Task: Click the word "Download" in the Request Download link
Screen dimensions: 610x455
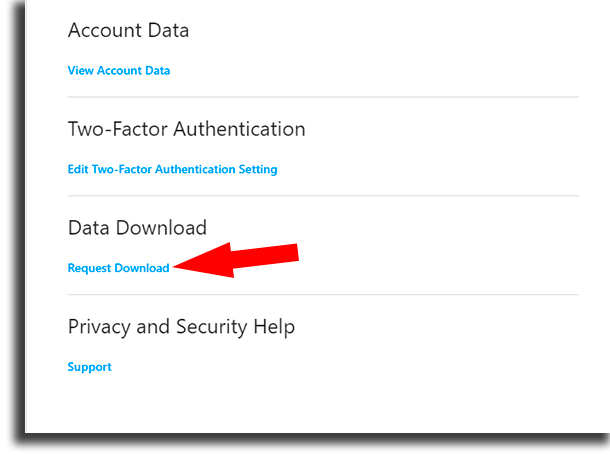Action: 142,268
